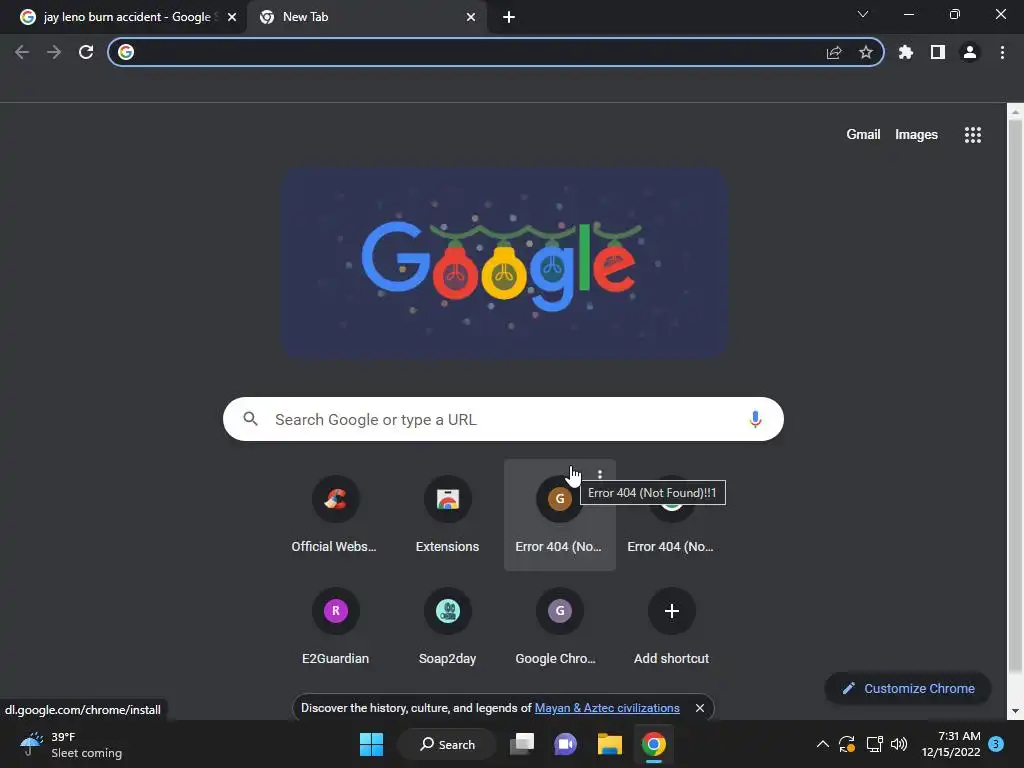
Task: Open Task View on the taskbar
Action: [x=522, y=744]
